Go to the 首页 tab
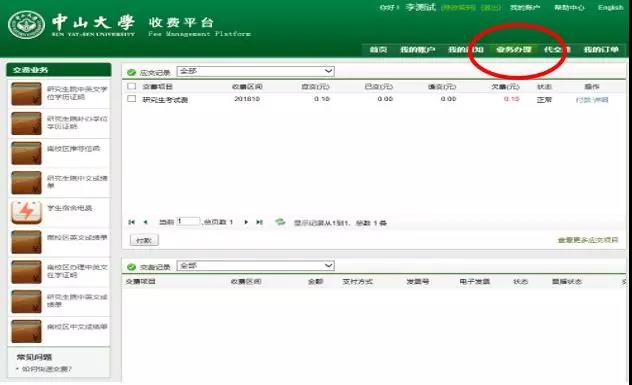632x385 pixels. pyautogui.click(x=378, y=50)
